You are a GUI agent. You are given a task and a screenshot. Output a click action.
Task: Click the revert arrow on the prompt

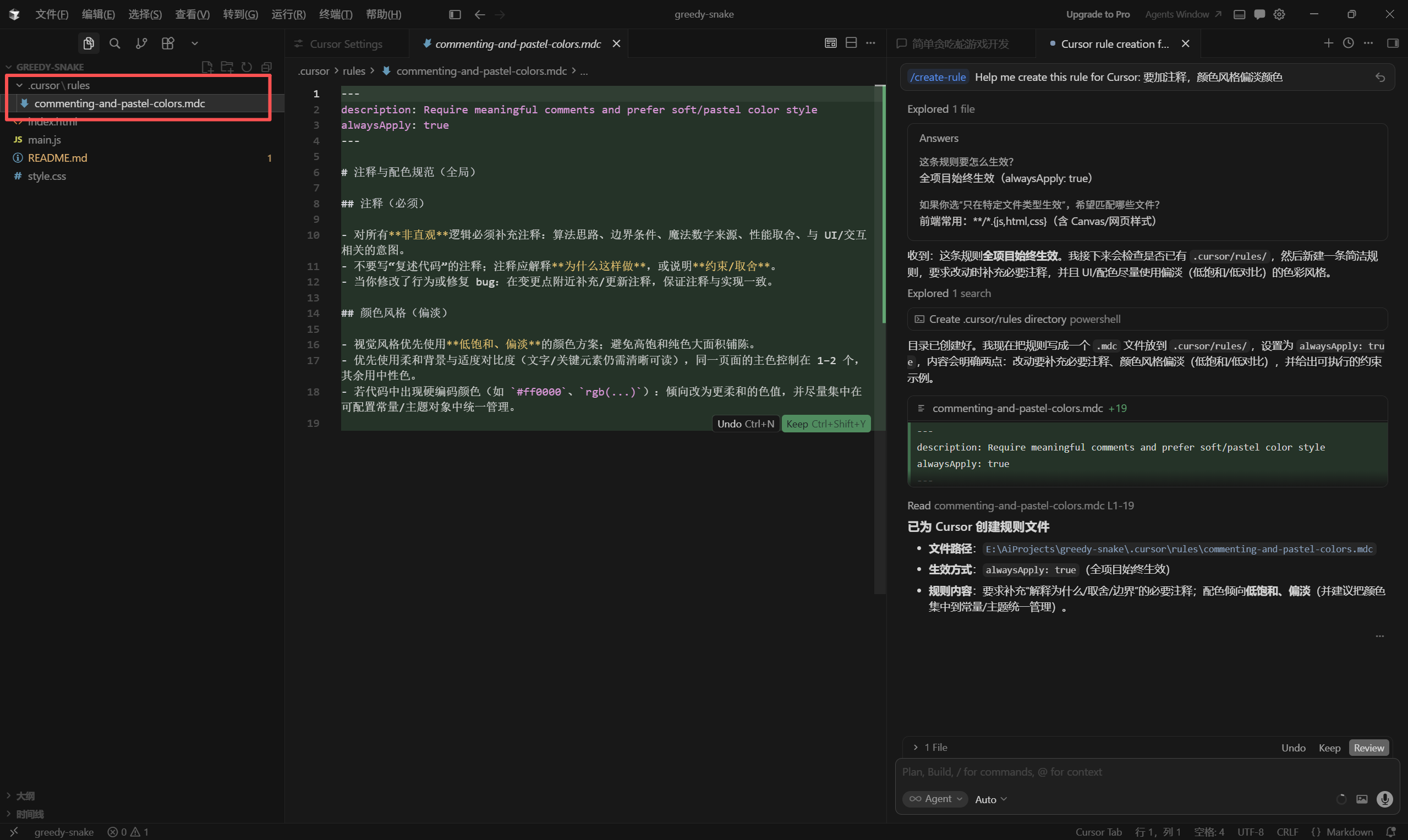[1380, 78]
